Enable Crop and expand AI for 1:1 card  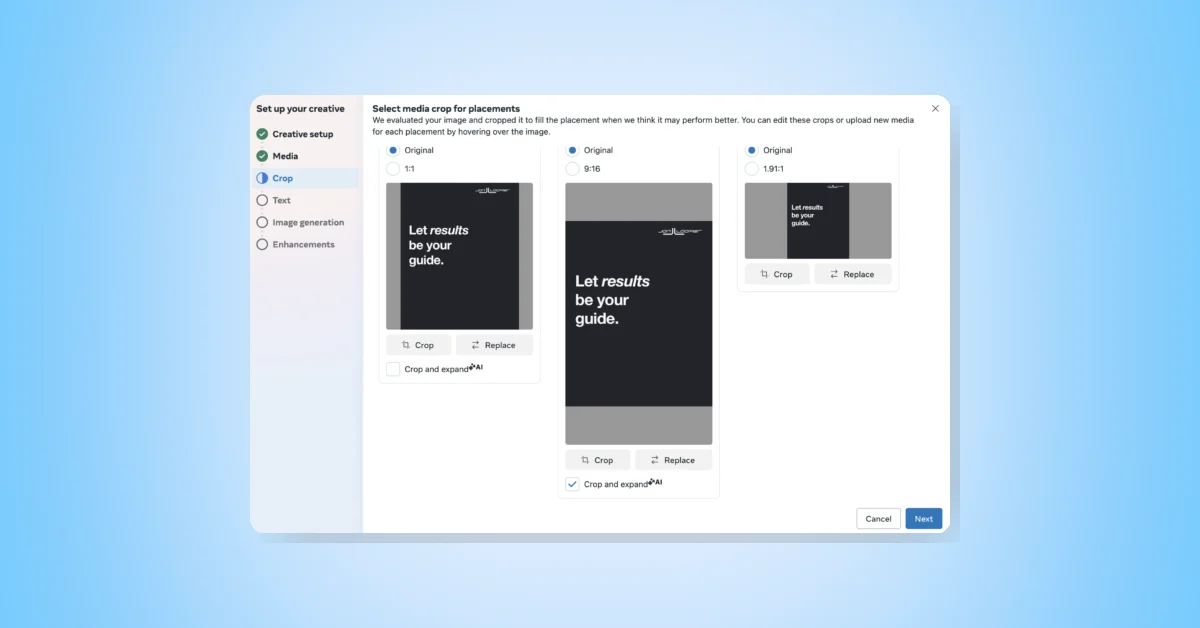point(393,369)
